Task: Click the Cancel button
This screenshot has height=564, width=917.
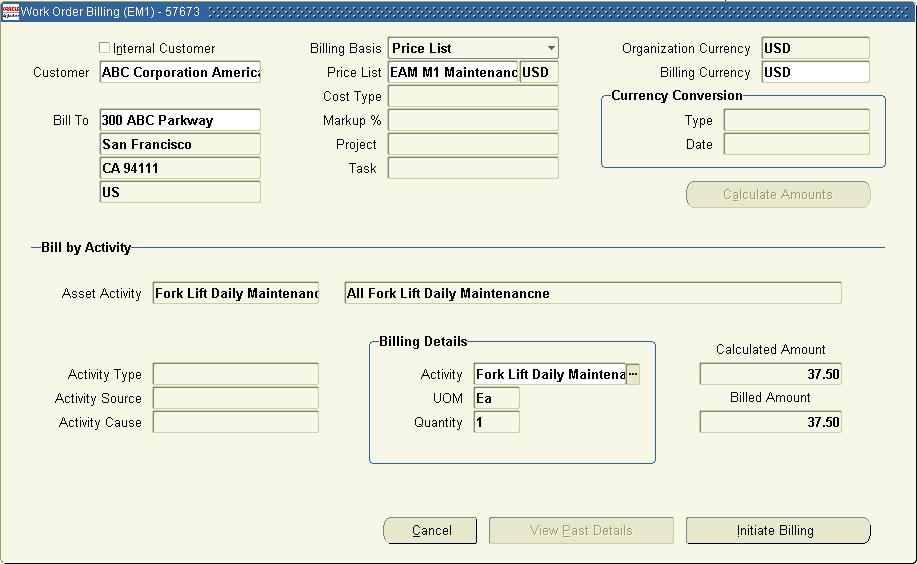Action: coord(430,531)
